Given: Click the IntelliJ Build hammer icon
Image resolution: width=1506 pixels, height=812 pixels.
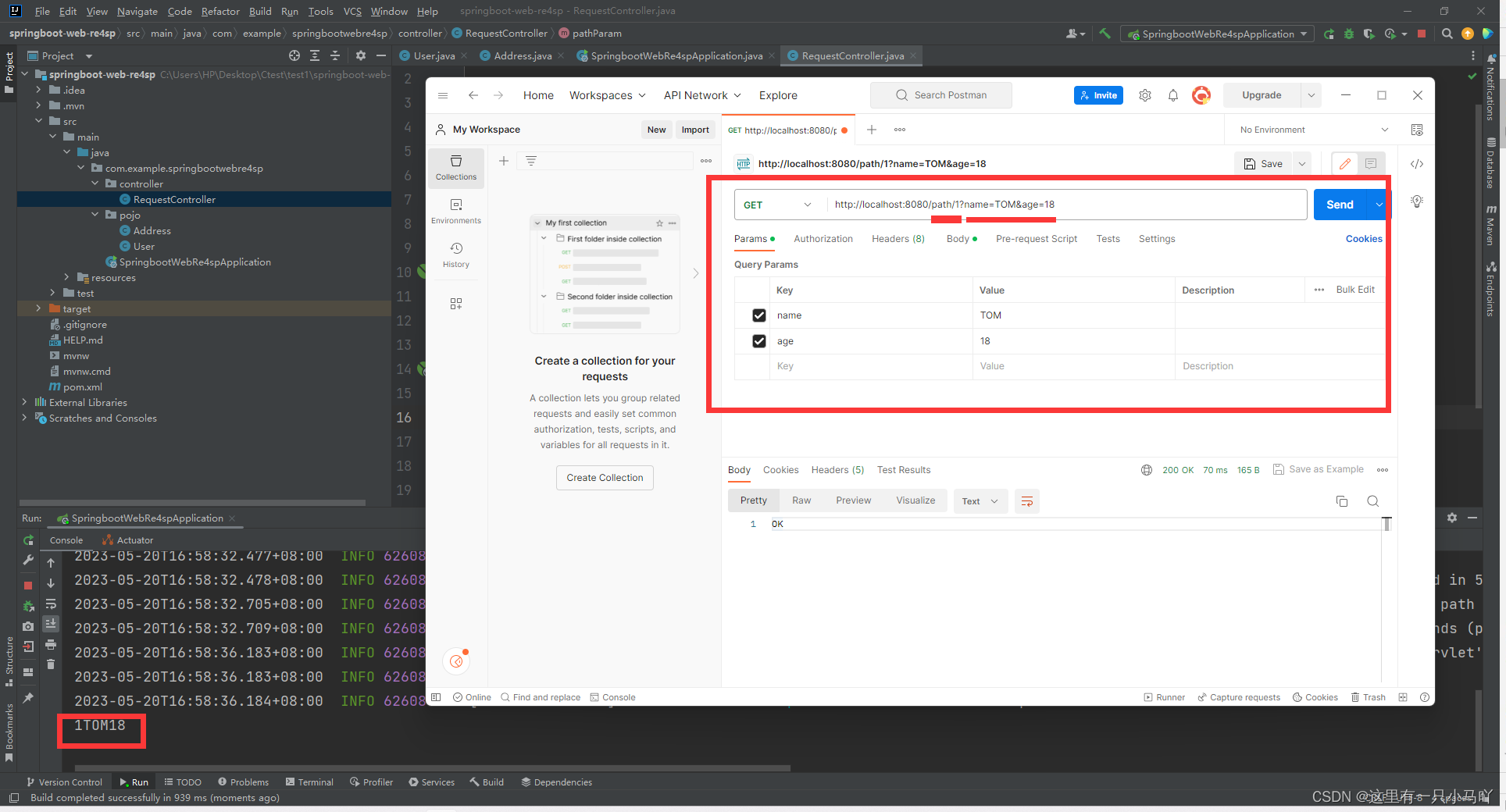Looking at the screenshot, I should [x=1105, y=34].
